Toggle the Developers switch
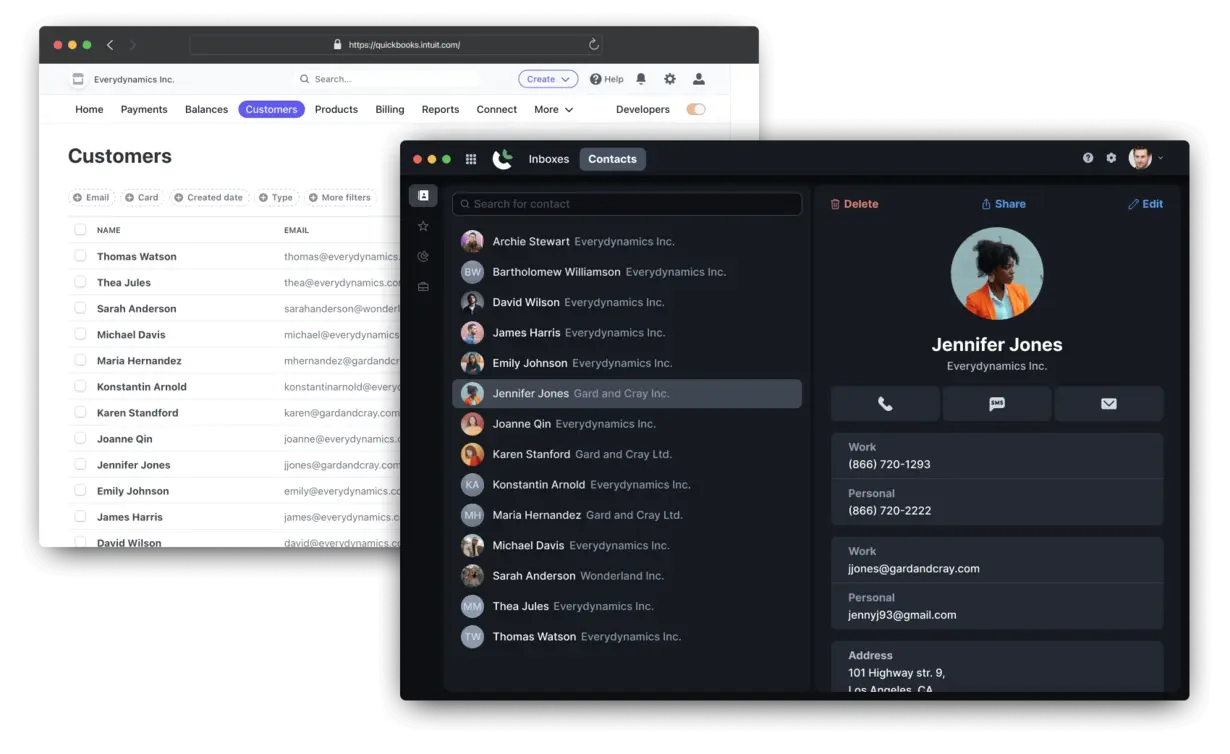 tap(695, 109)
